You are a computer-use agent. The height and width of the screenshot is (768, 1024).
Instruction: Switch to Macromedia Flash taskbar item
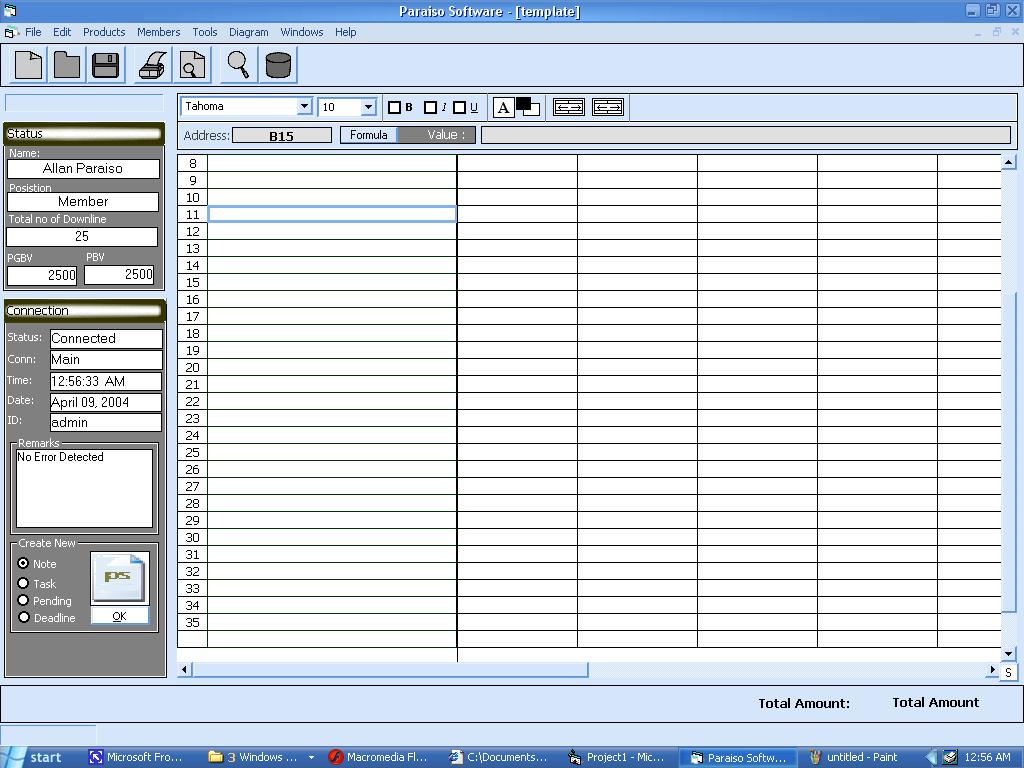point(377,758)
